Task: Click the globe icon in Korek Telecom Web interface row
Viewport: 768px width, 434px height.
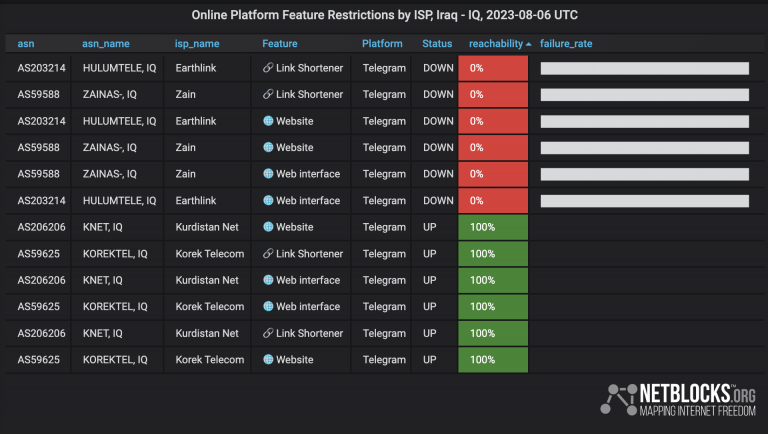Action: point(268,307)
